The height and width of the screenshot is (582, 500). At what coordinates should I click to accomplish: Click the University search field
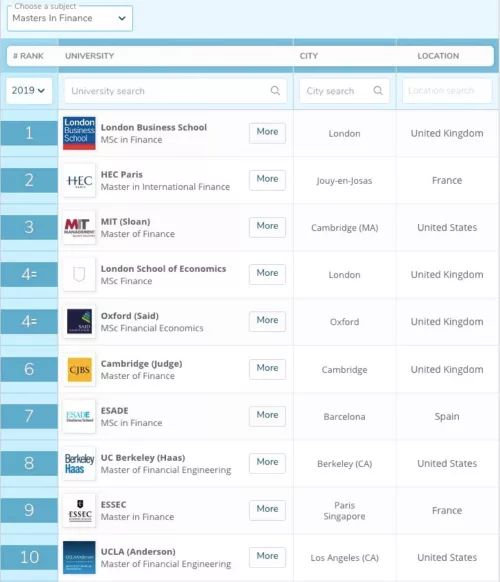click(x=175, y=91)
